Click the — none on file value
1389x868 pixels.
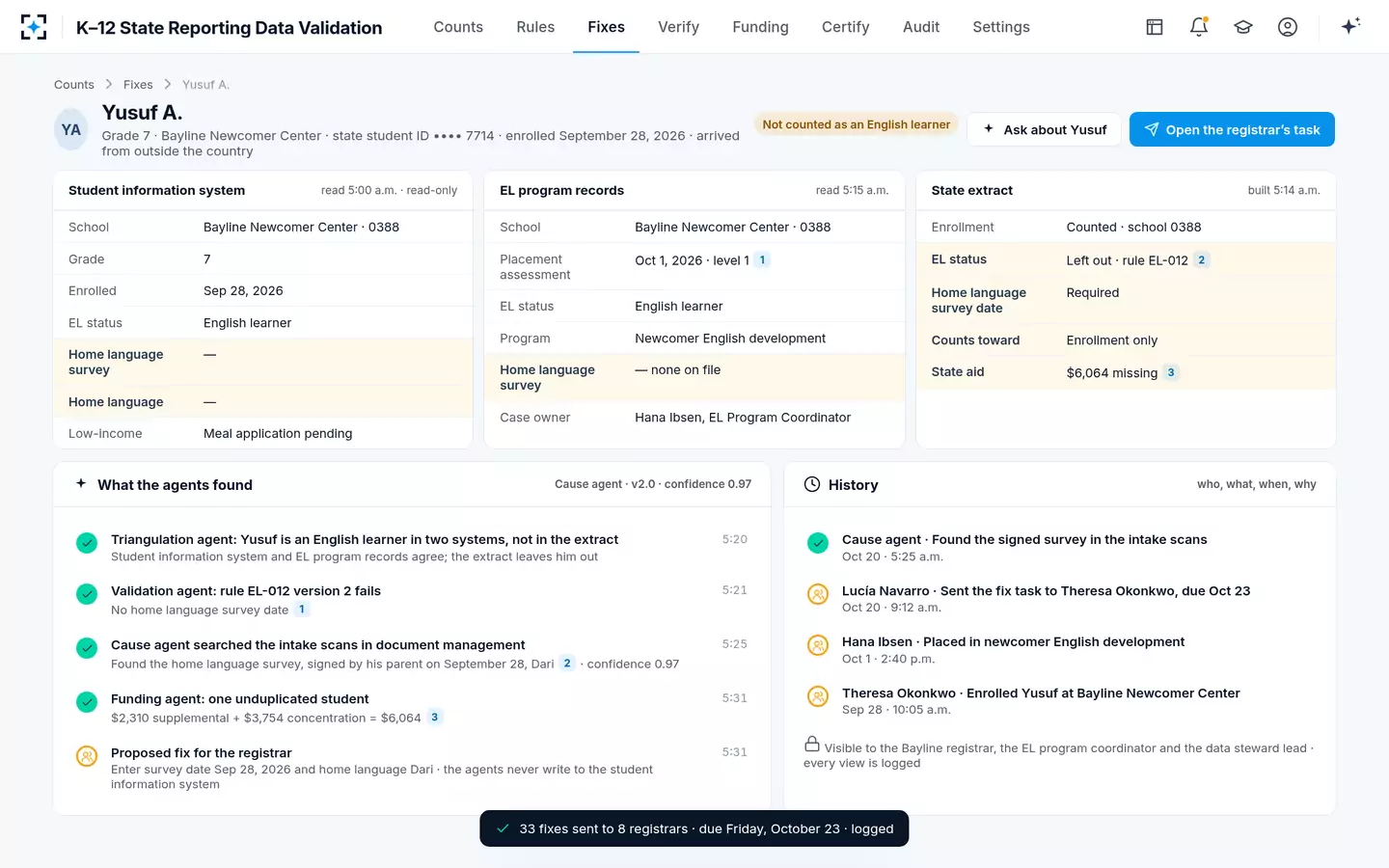678,370
